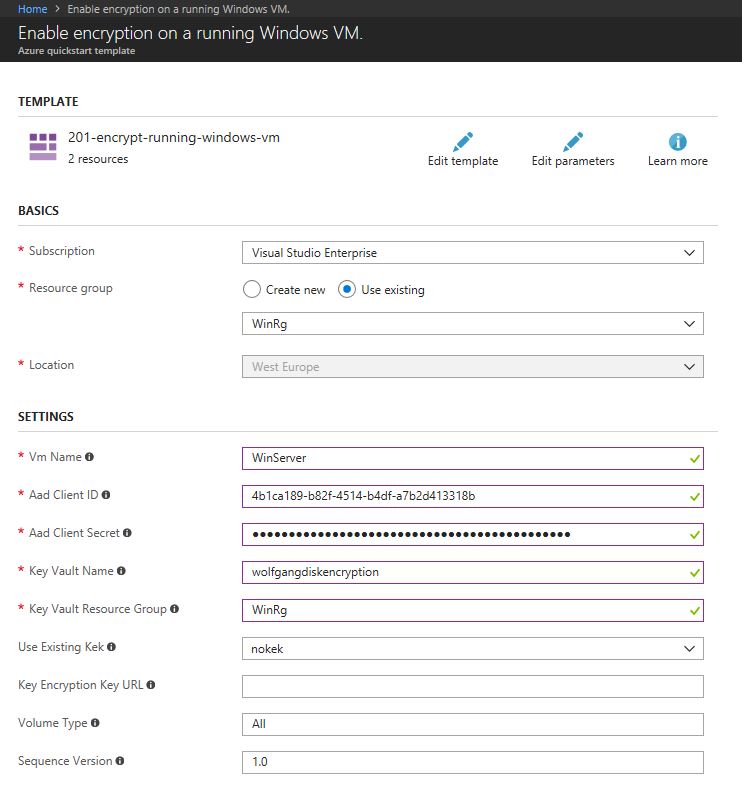Click template name '201-encrypt-running-windows-vm'
This screenshot has height=788, width=742.
(x=174, y=138)
